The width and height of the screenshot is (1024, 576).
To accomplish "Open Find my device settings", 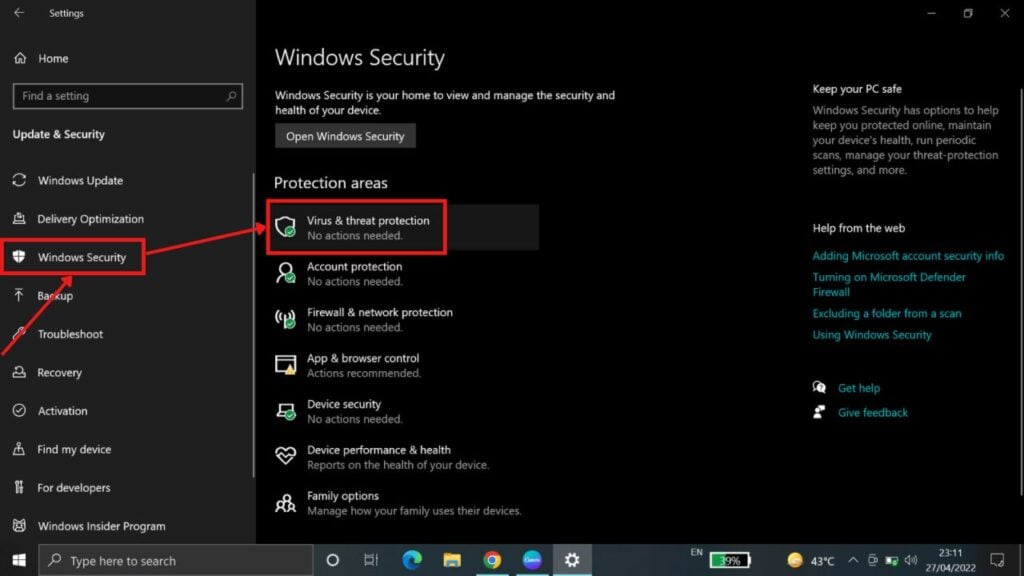I will 74,449.
